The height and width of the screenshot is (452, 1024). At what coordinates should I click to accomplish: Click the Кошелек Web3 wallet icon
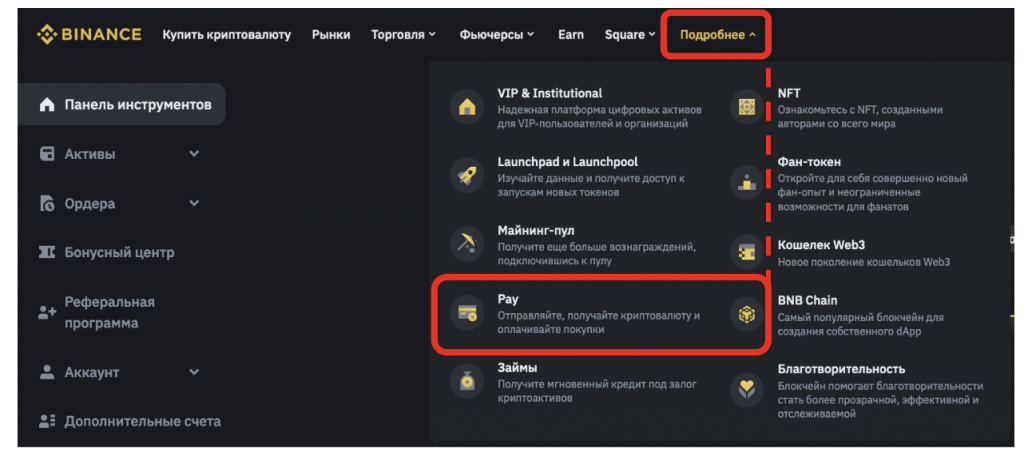tap(746, 250)
